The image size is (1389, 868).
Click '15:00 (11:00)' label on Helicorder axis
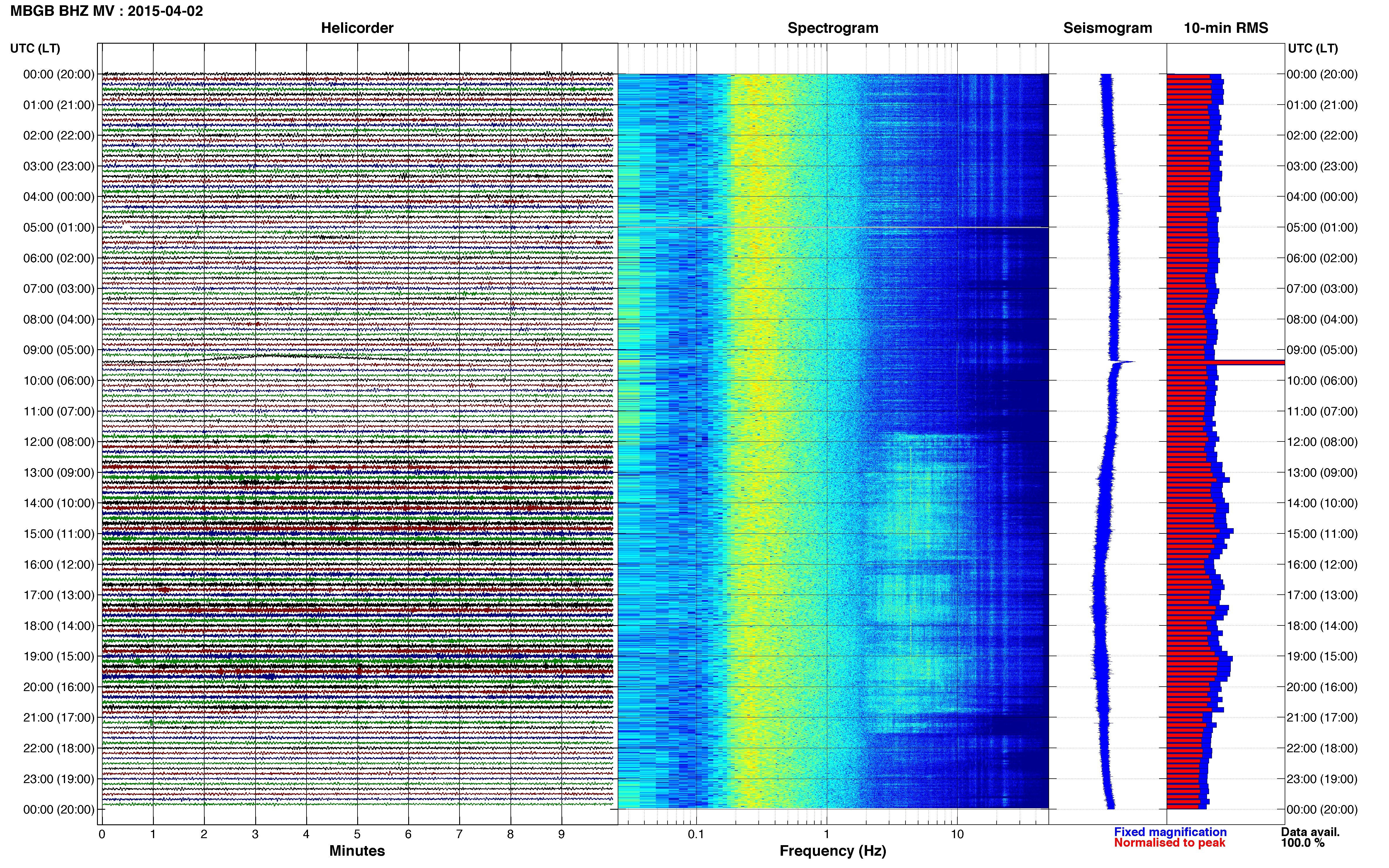pyautogui.click(x=59, y=534)
